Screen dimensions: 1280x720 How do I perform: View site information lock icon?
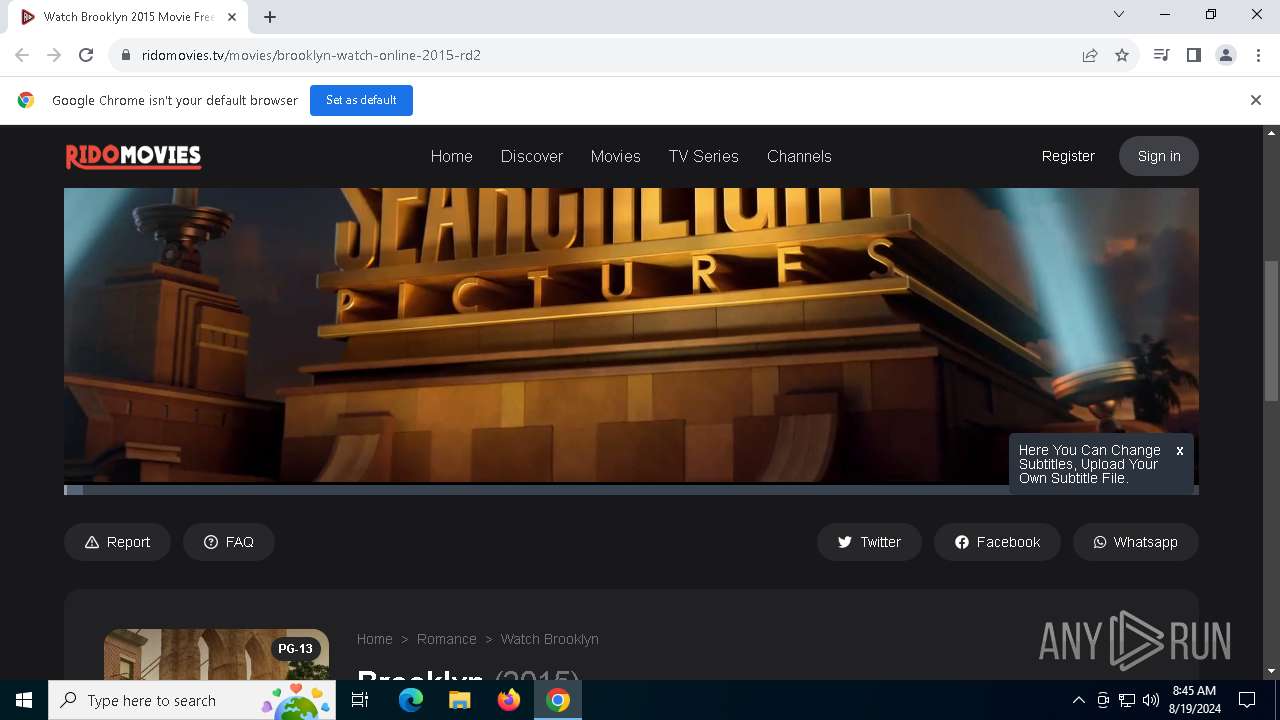pyautogui.click(x=126, y=55)
